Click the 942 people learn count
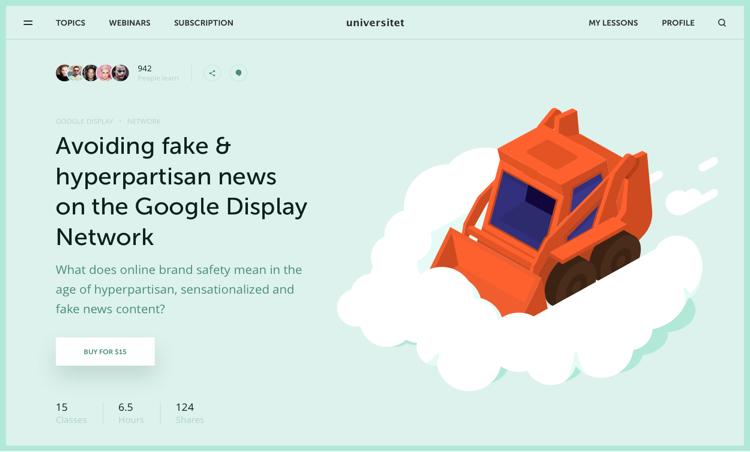The height and width of the screenshot is (452, 750). click(158, 73)
